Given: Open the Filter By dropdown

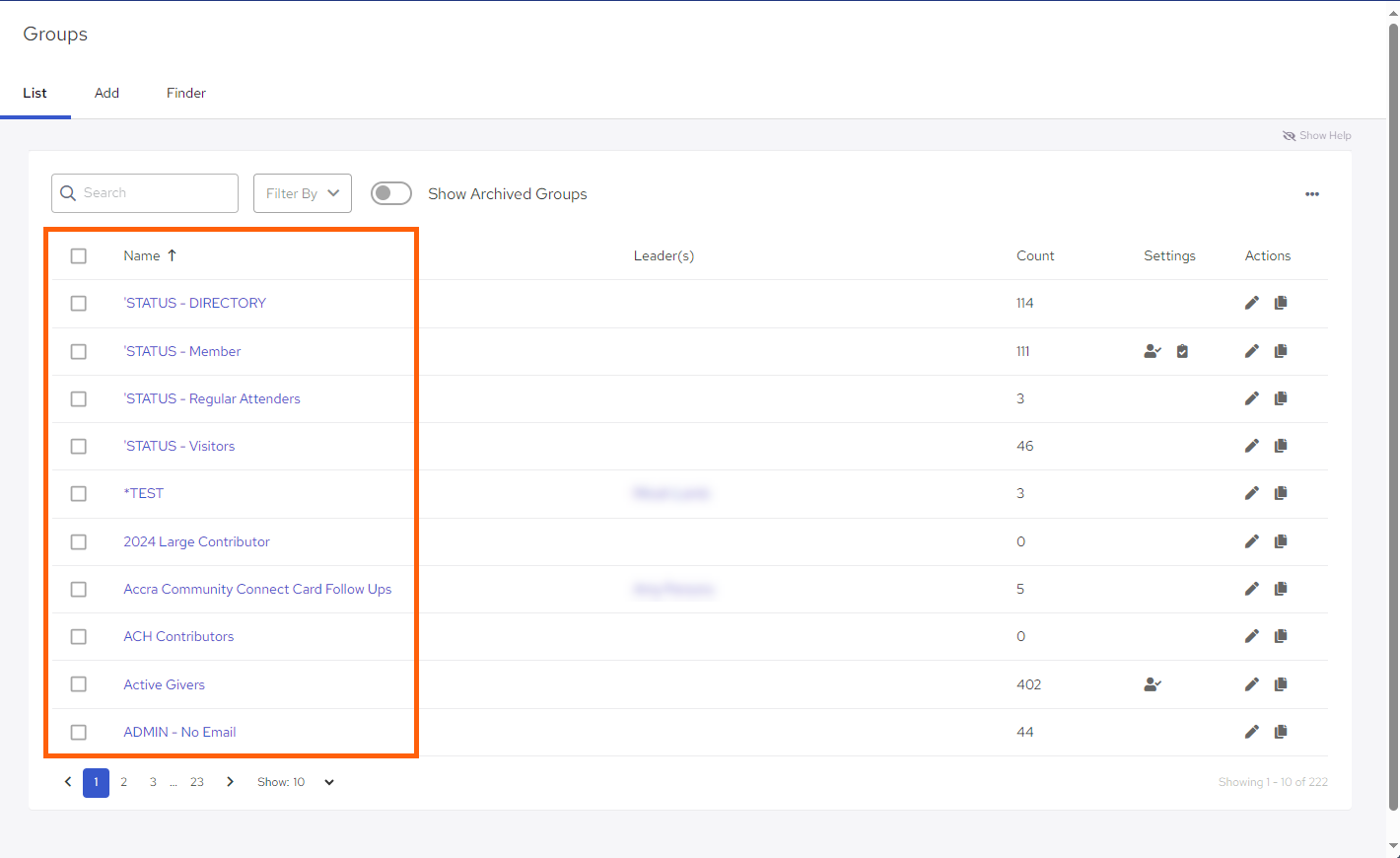Looking at the screenshot, I should pyautogui.click(x=302, y=193).
